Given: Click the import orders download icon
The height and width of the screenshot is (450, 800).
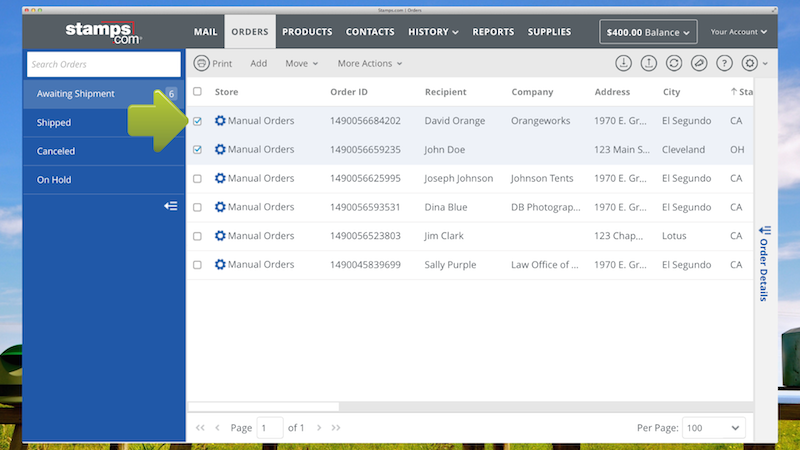Looking at the screenshot, I should coord(623,63).
